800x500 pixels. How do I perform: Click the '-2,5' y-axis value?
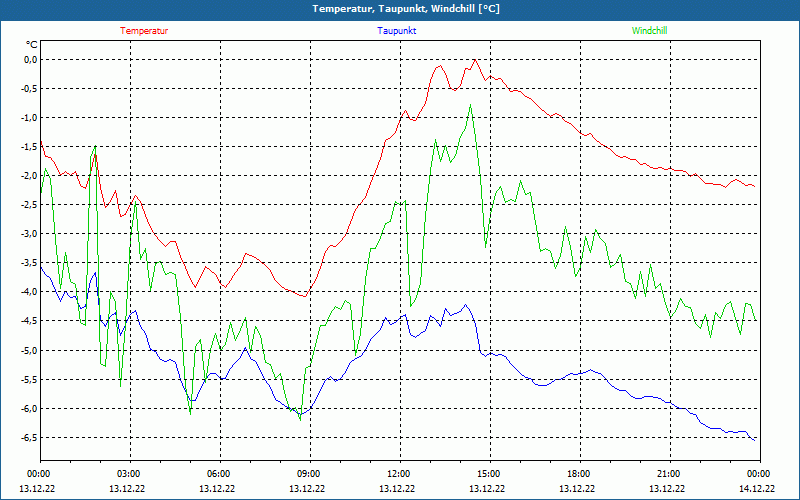[x=30, y=205]
